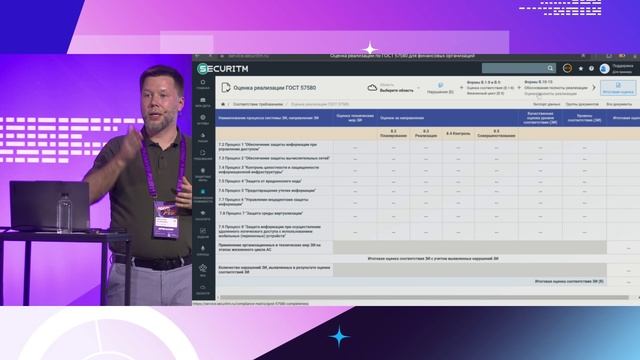Open Соответствие требованиям breadcrumb link
This screenshot has width=640, height=360.
(258, 104)
